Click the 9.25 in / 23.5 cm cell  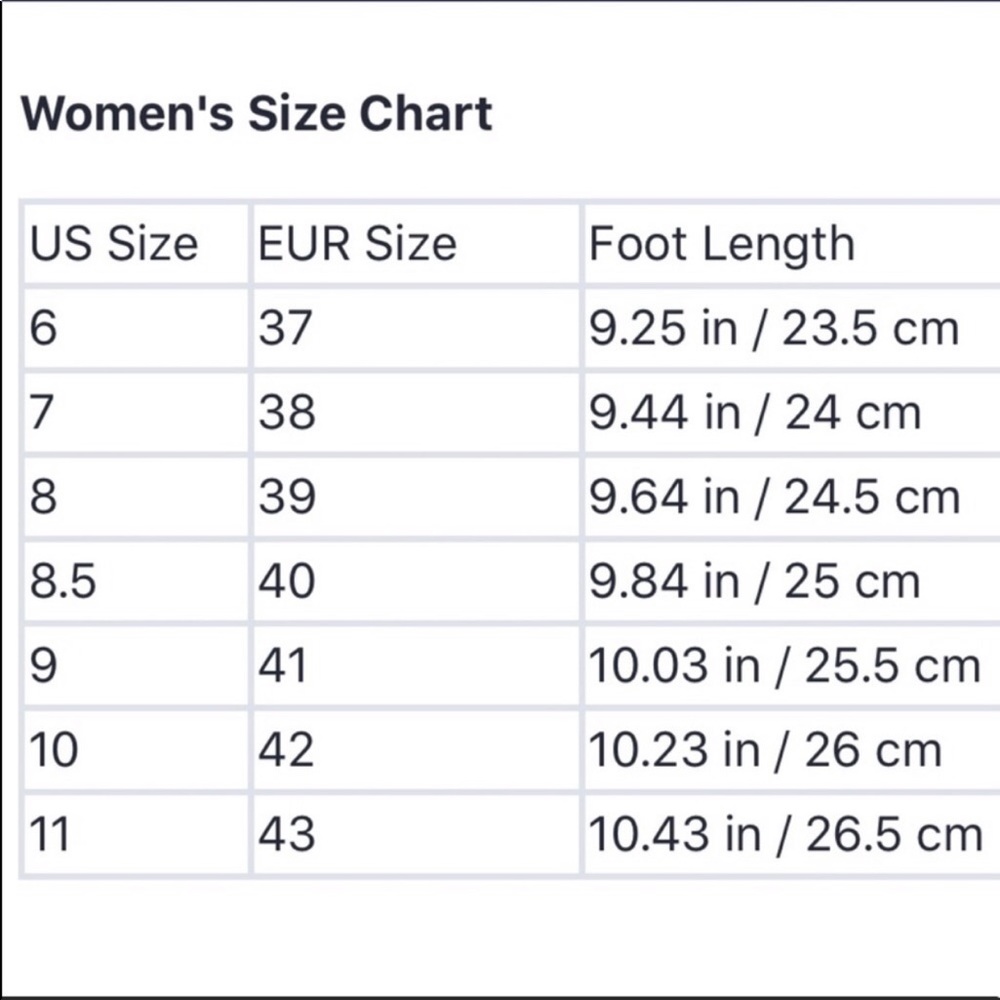pos(773,328)
